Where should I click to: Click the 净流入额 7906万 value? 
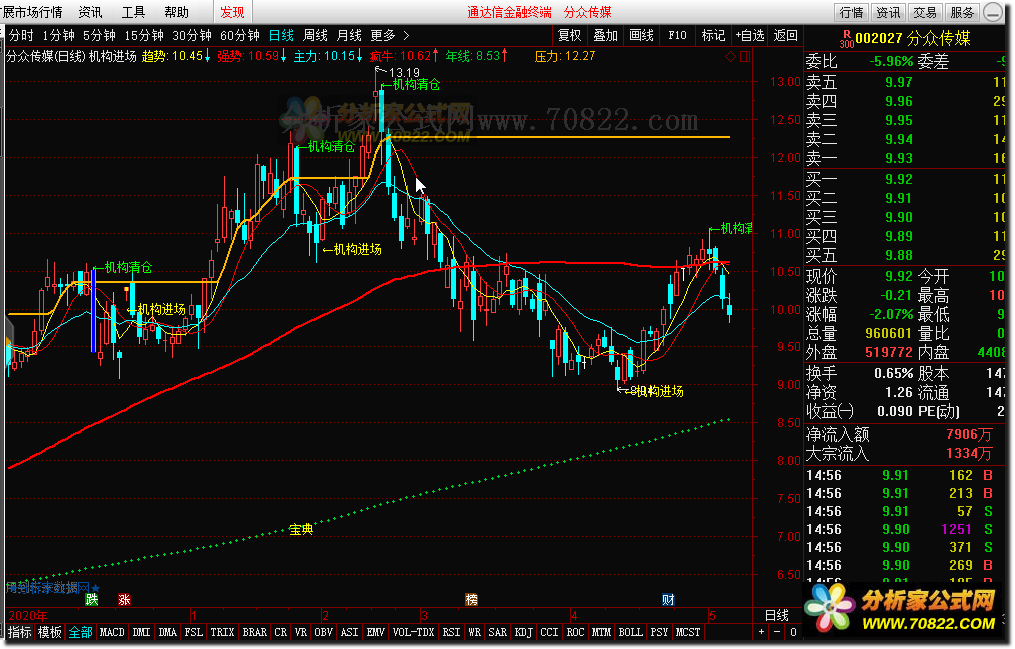point(968,434)
